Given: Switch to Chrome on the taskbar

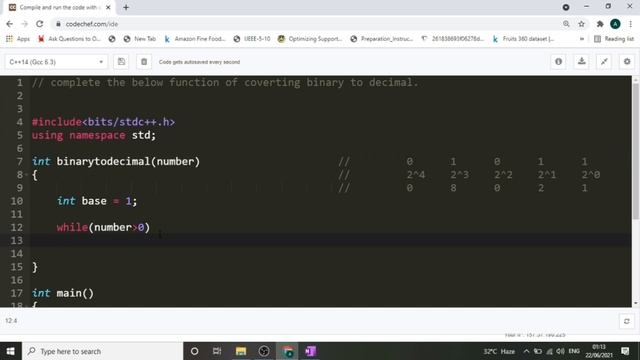Looking at the screenshot, I should click(x=287, y=351).
